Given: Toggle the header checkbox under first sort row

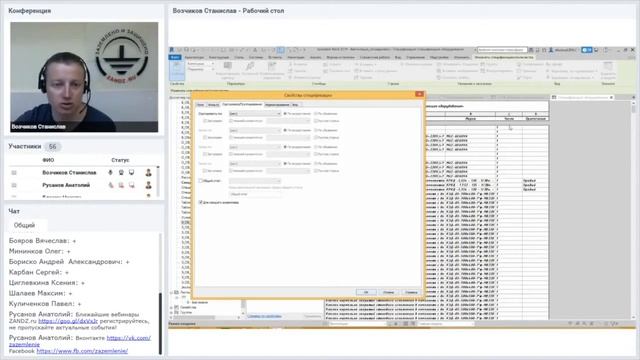Looking at the screenshot, I should (205, 121).
